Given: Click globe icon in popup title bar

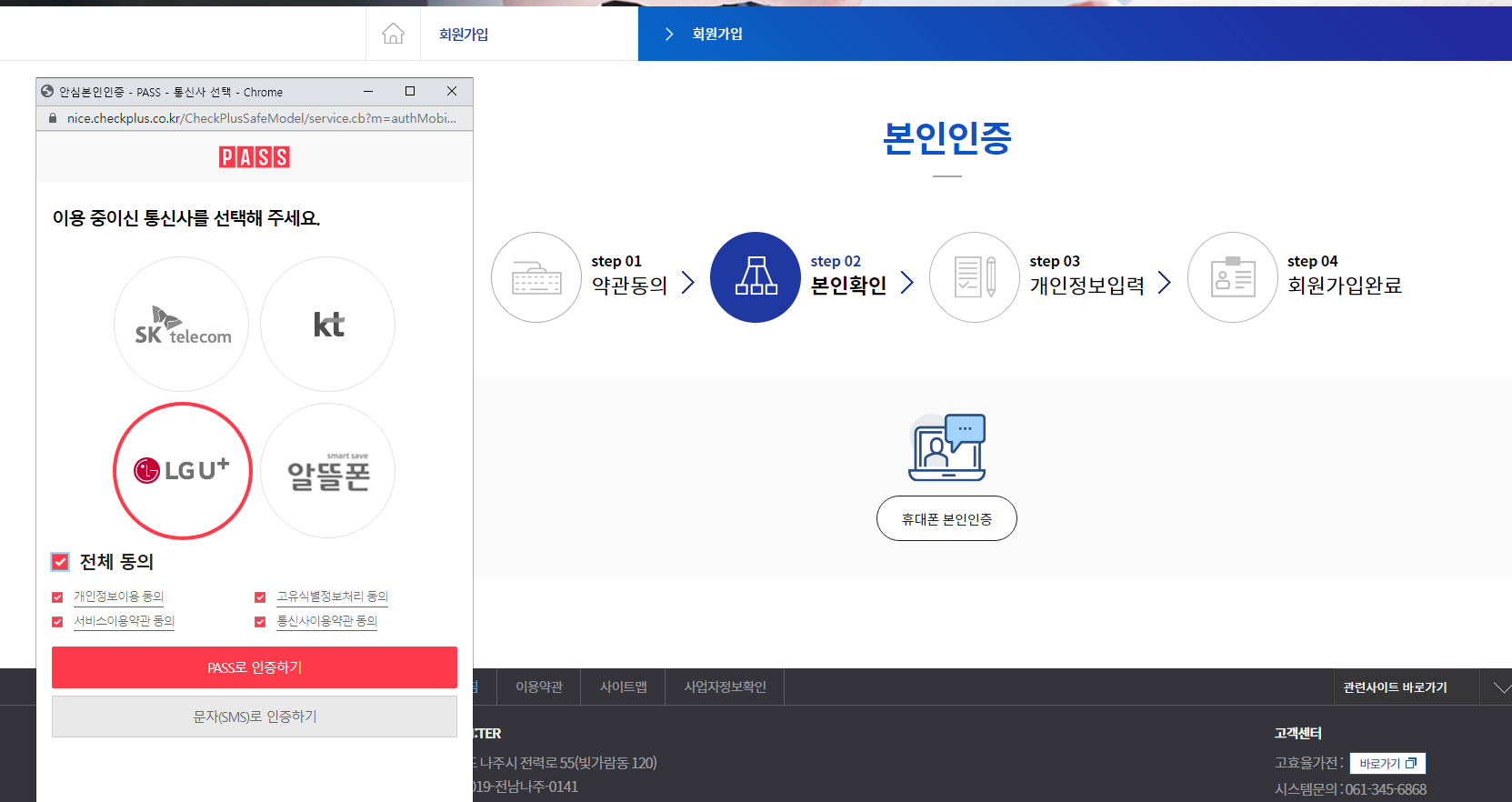Looking at the screenshot, I should tap(47, 91).
